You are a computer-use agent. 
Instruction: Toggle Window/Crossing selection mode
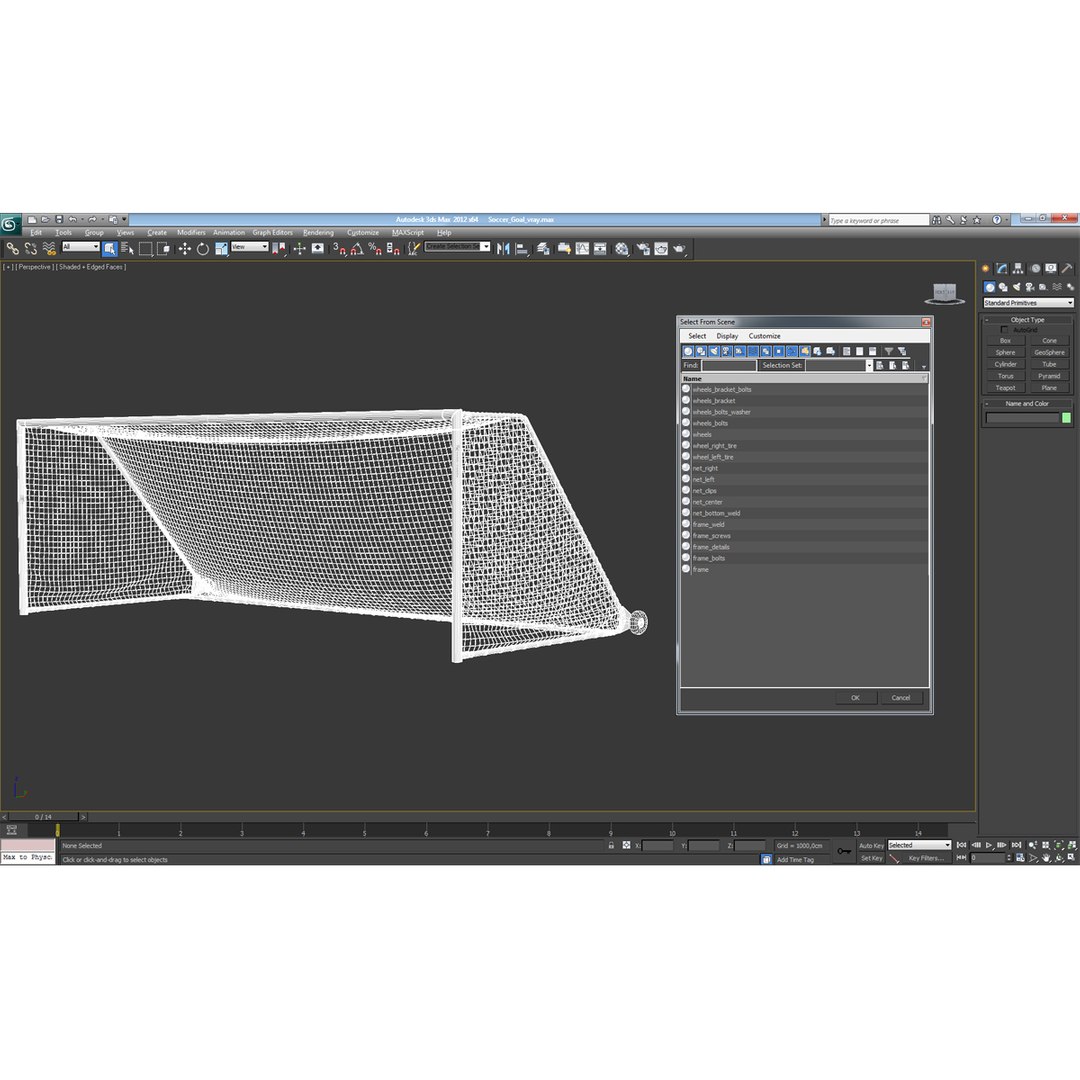(x=163, y=249)
